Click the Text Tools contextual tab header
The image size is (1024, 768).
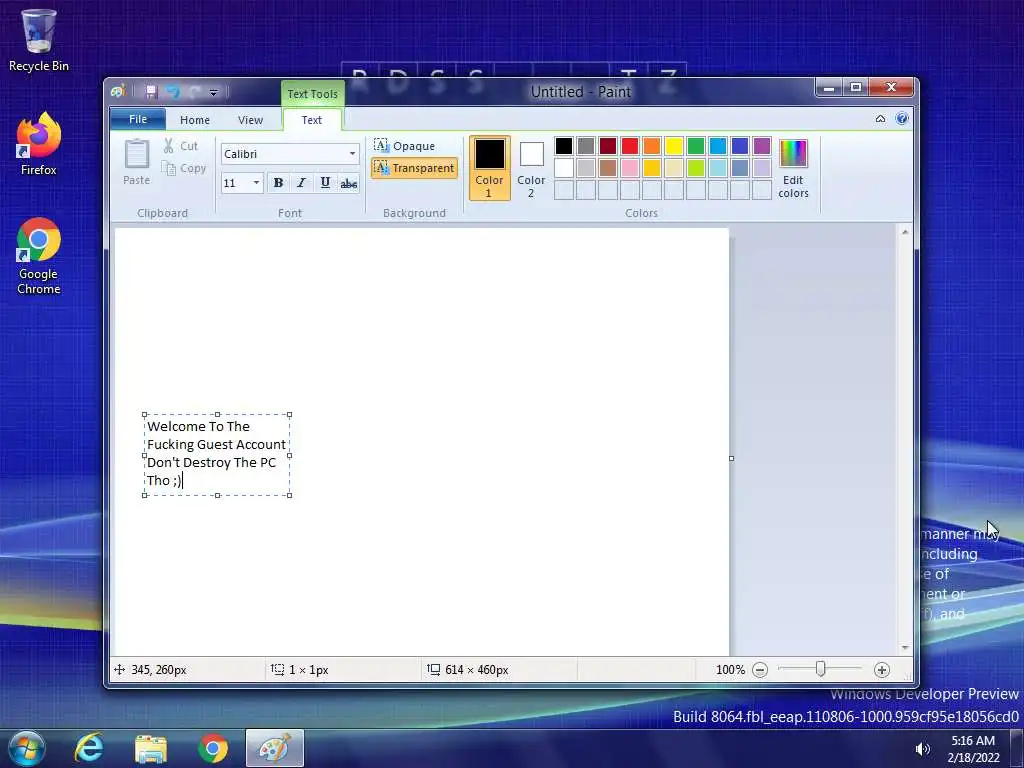pos(313,93)
